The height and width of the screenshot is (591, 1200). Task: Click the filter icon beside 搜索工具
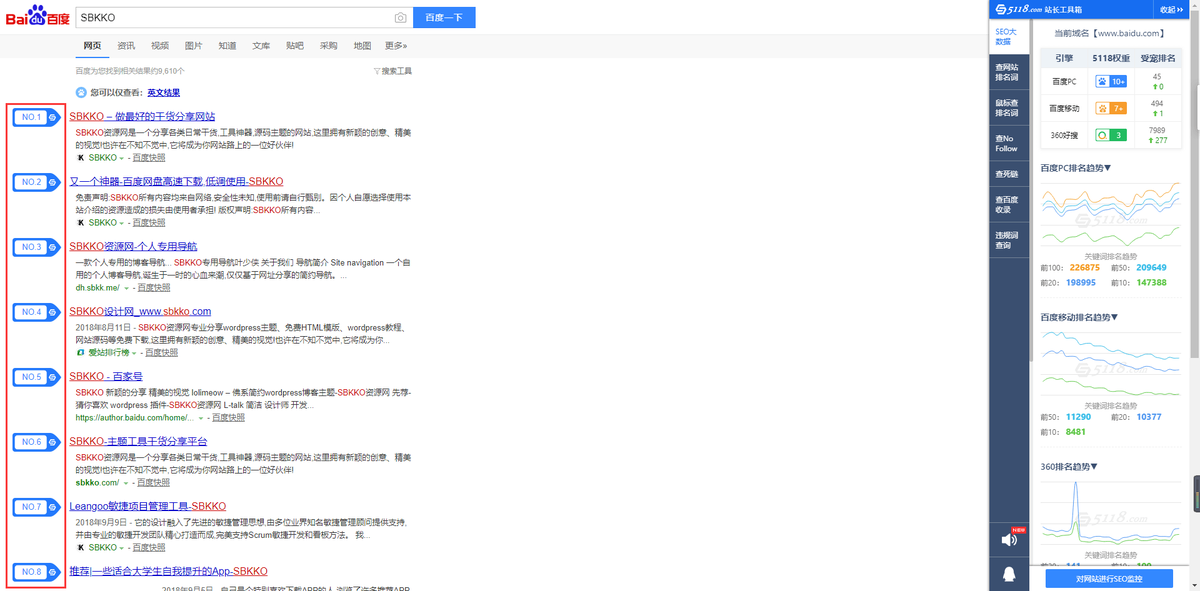(376, 71)
